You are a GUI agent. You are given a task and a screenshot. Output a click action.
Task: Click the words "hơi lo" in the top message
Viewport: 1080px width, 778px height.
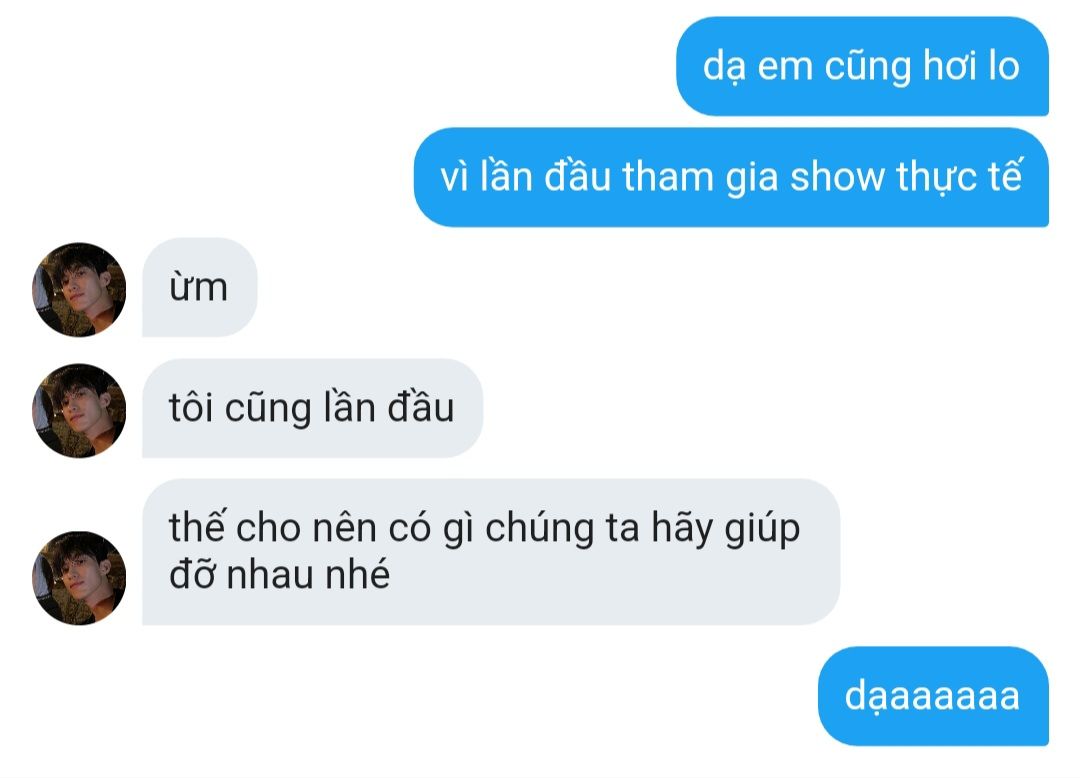click(x=972, y=66)
